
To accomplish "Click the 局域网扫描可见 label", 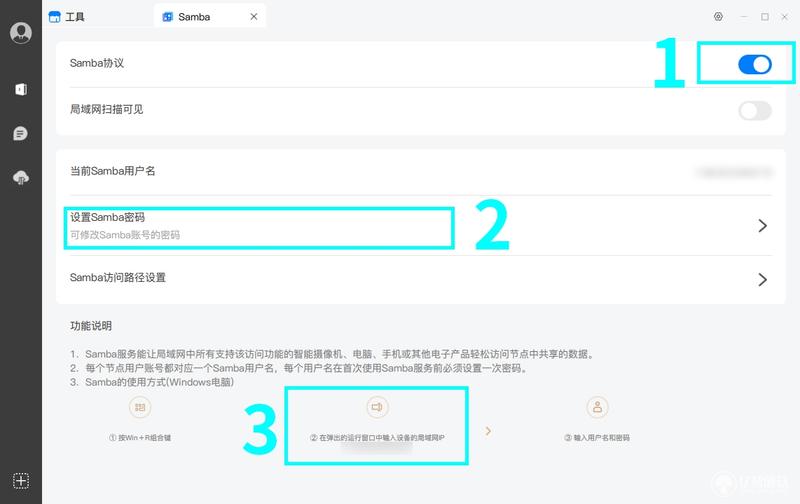I will (107, 109).
